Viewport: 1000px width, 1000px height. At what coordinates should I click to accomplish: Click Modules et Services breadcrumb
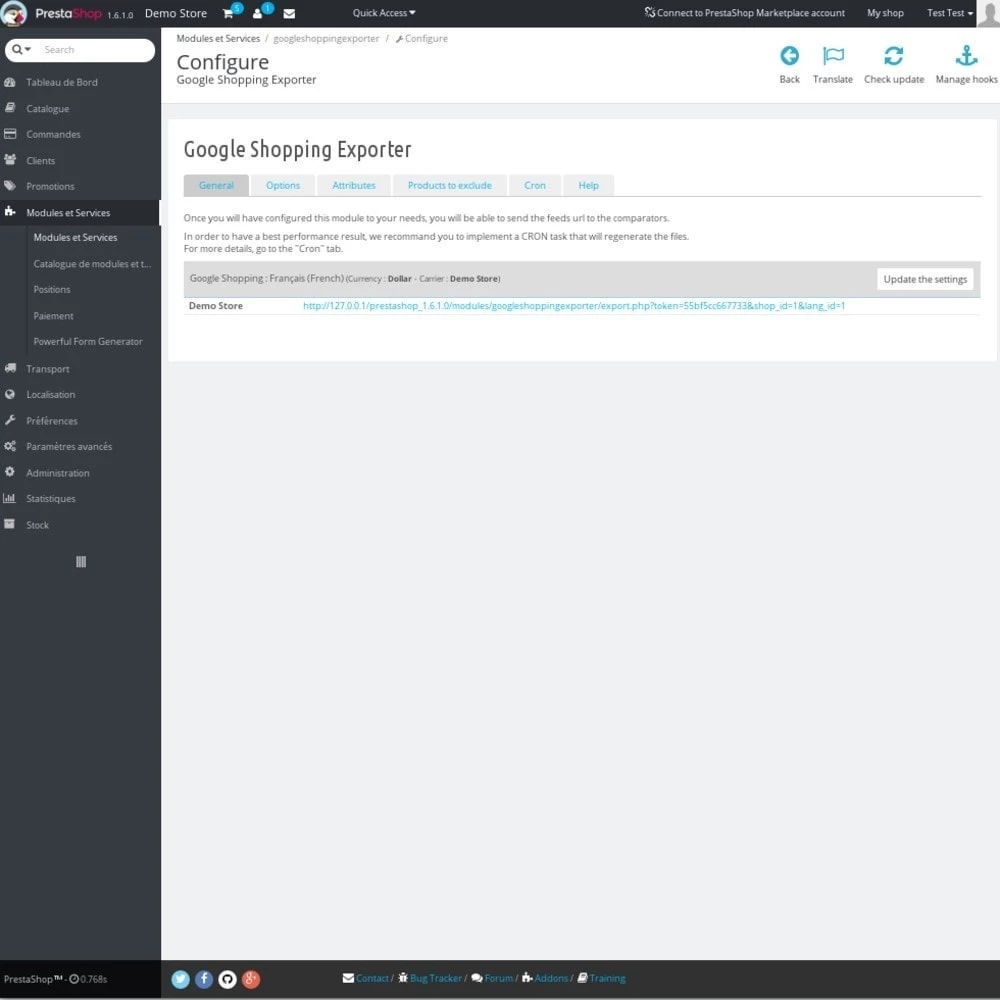218,39
